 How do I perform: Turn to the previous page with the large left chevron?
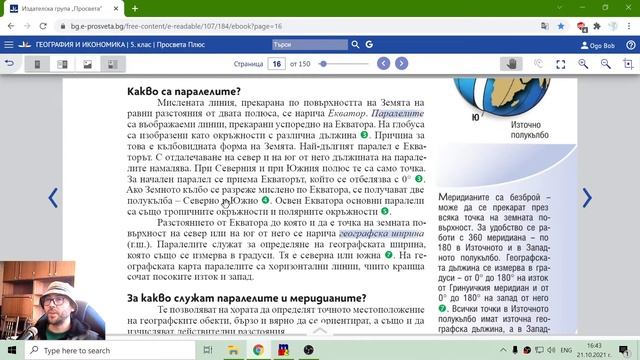[53, 198]
